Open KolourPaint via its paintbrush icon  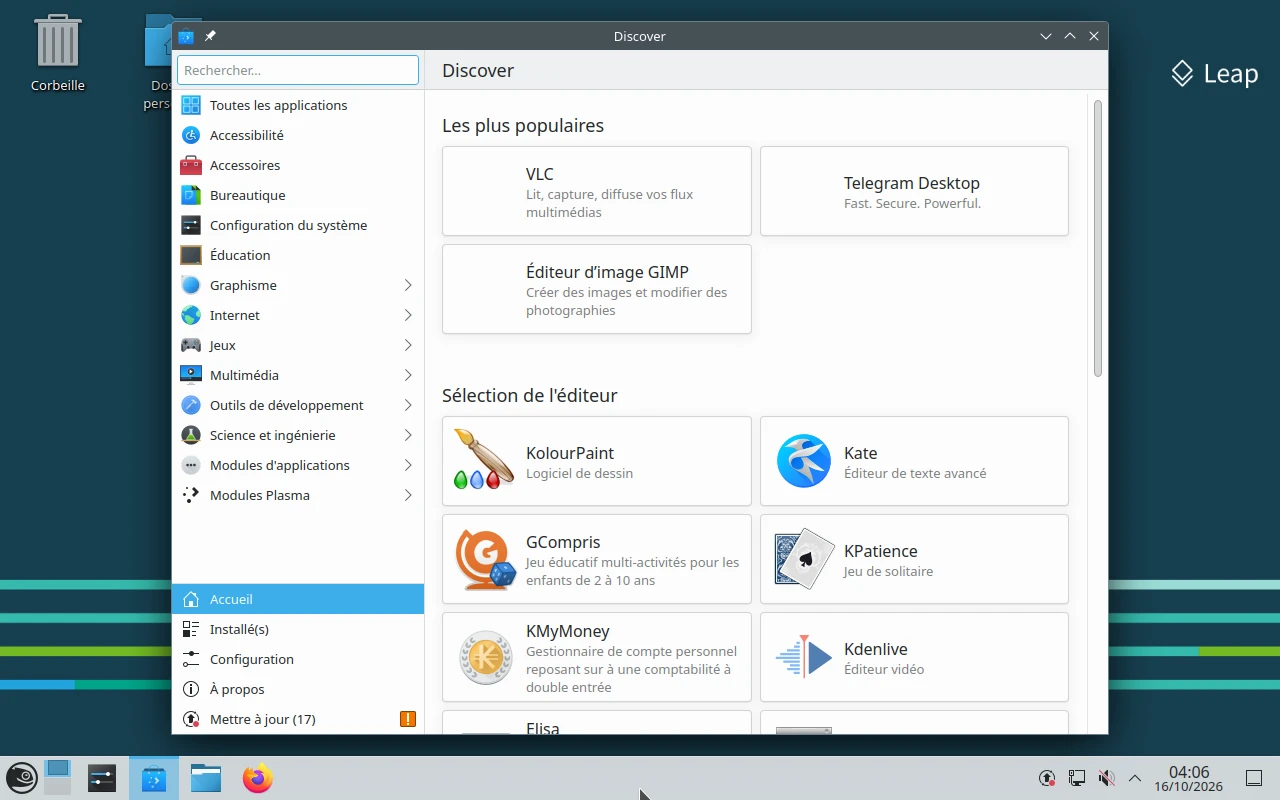tap(485, 461)
